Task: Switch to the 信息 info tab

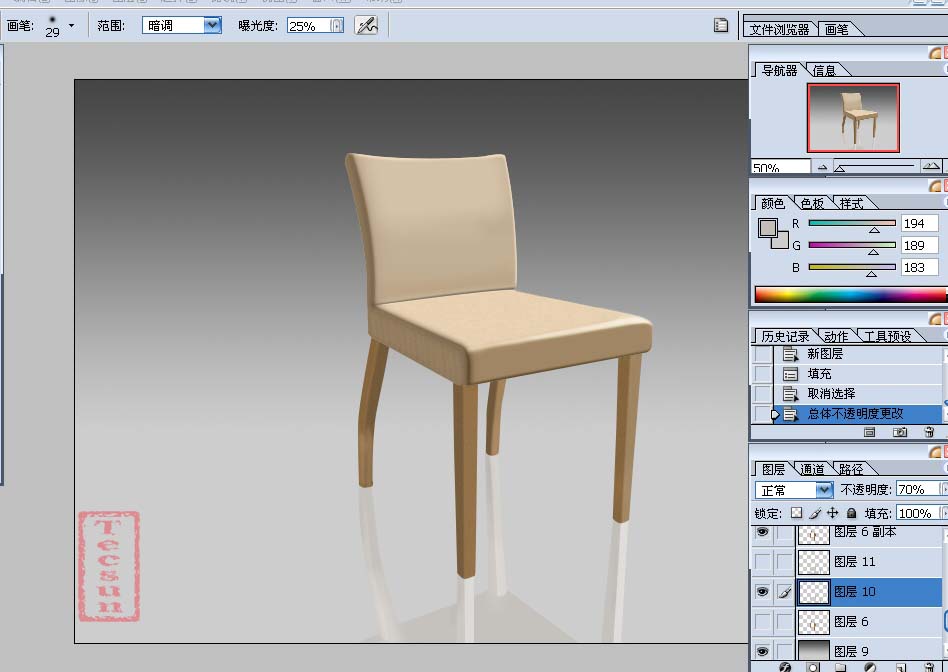Action: 824,70
